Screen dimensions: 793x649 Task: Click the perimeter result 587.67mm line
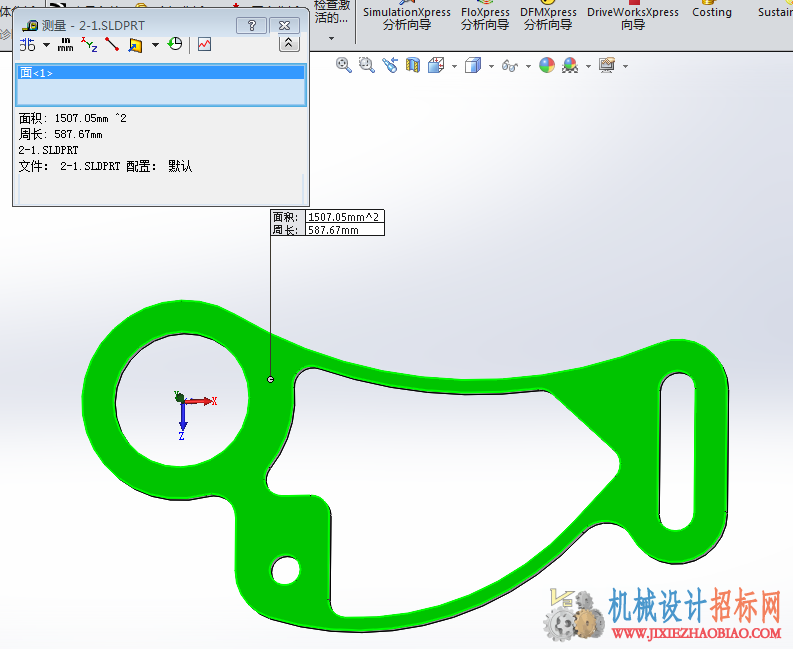pos(61,135)
